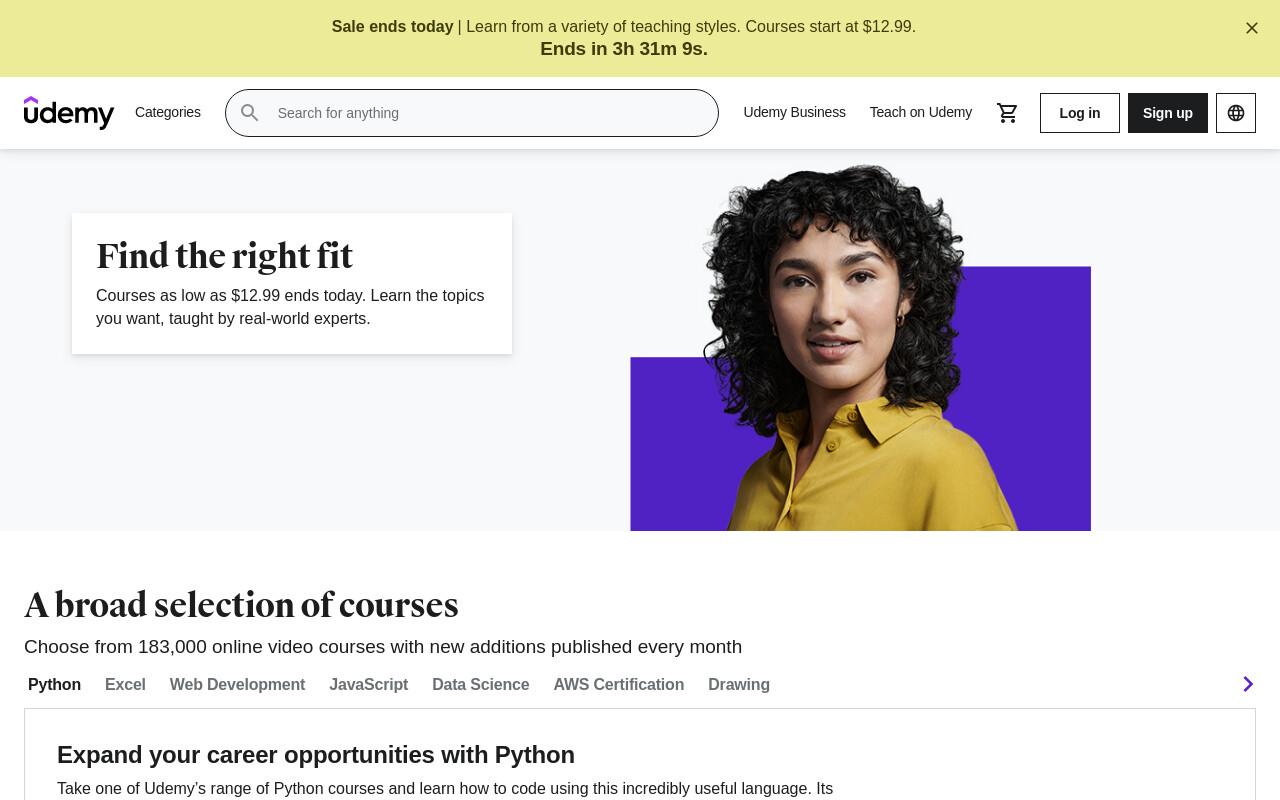Open the Udemy Business link
This screenshot has height=800, width=1280.
coord(794,112)
